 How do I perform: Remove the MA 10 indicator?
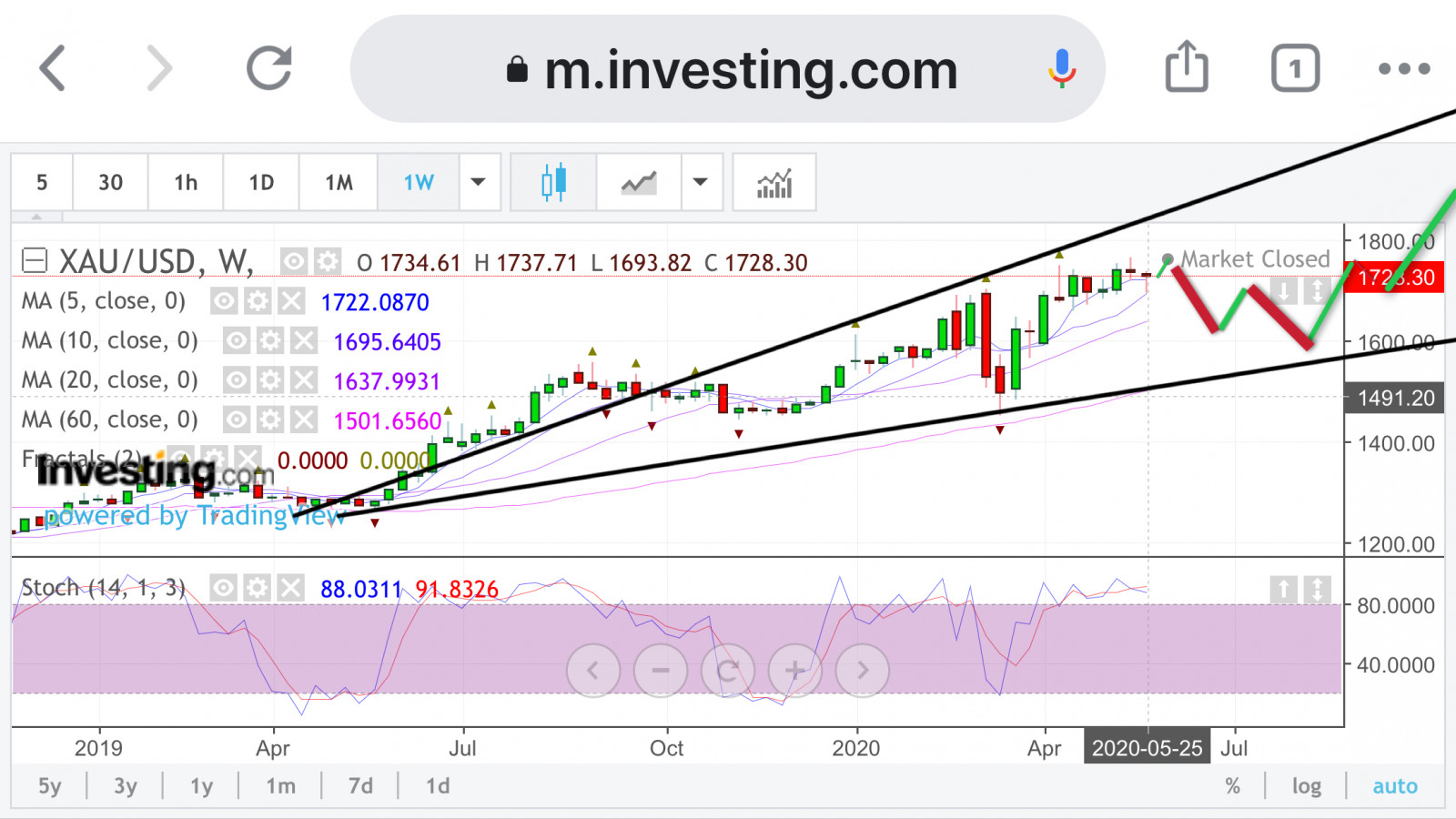[x=304, y=341]
